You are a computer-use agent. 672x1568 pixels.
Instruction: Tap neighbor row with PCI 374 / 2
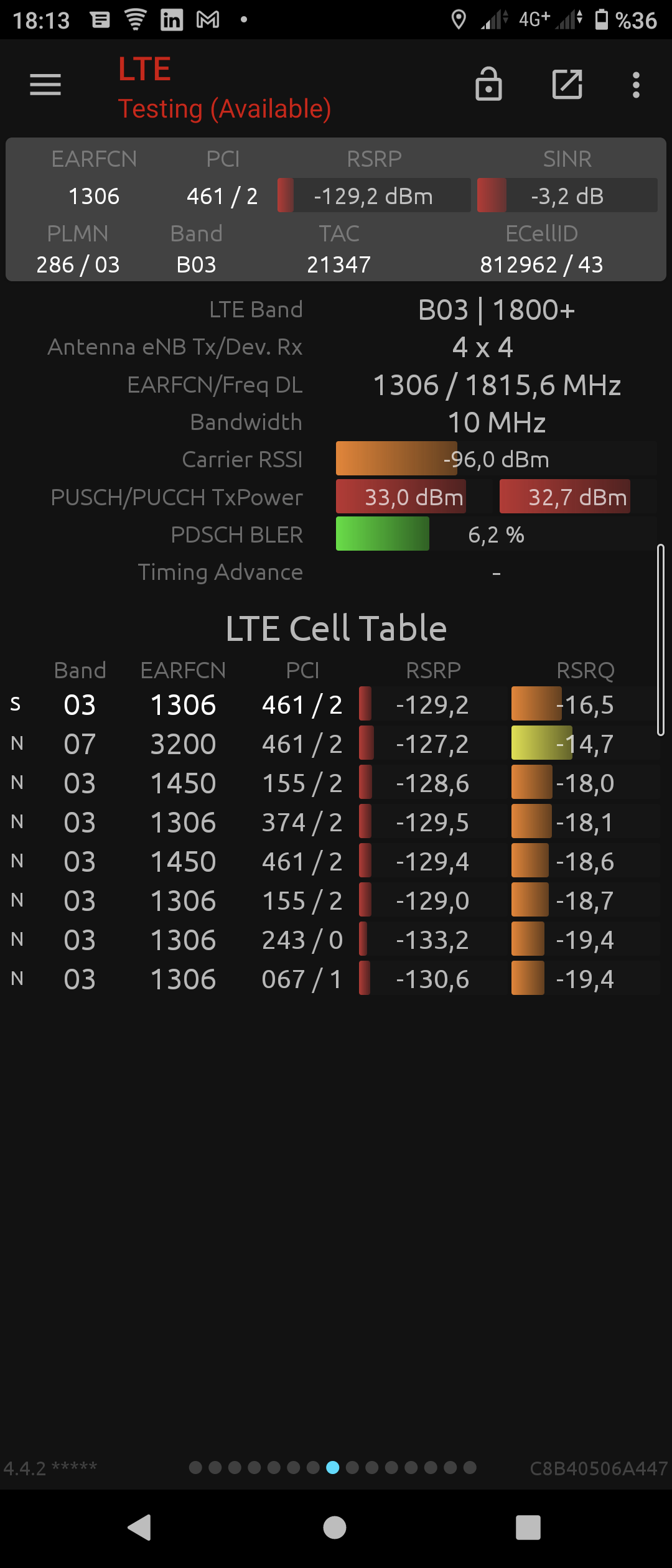click(x=335, y=822)
